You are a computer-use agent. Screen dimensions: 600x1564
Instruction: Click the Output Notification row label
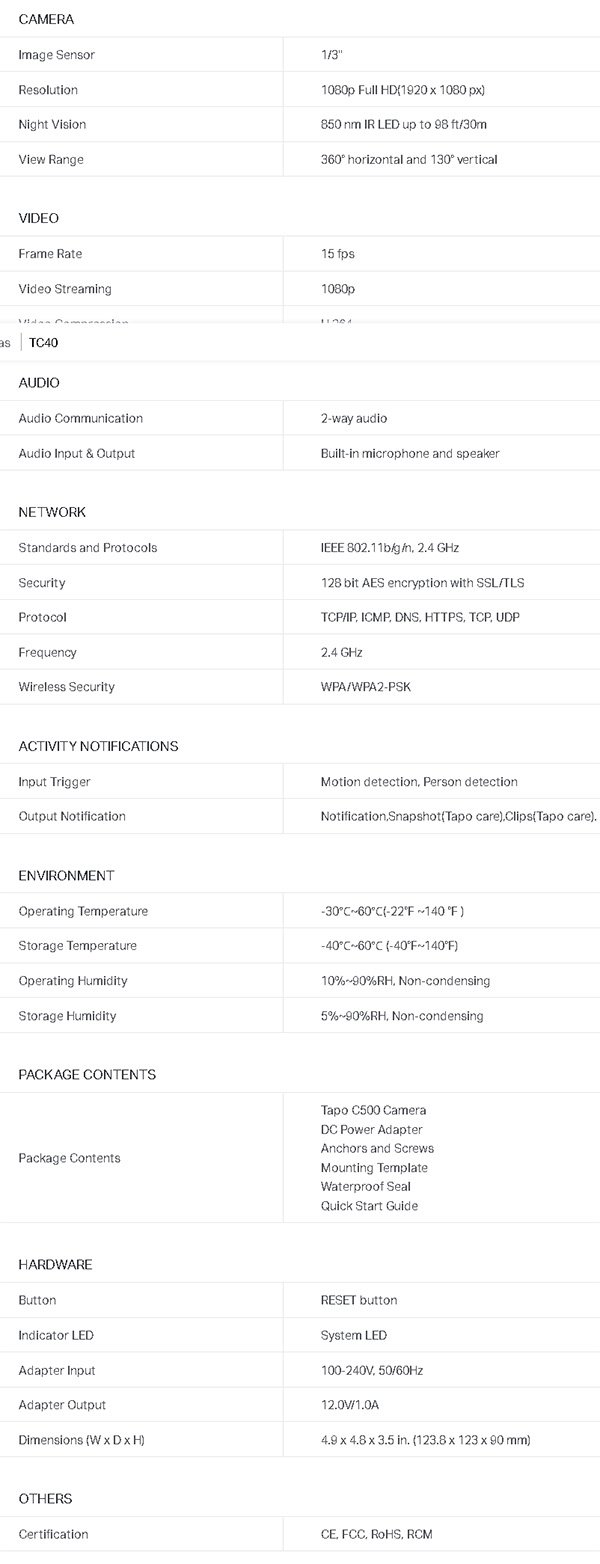[x=72, y=817]
